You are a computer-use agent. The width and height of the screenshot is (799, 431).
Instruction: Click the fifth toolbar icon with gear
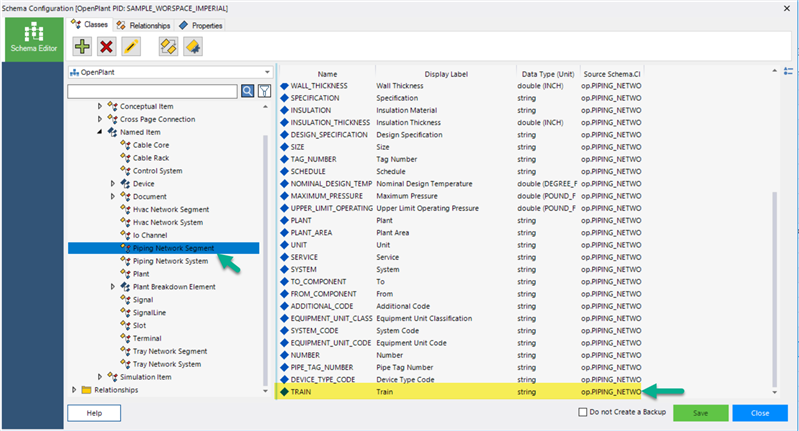point(193,47)
